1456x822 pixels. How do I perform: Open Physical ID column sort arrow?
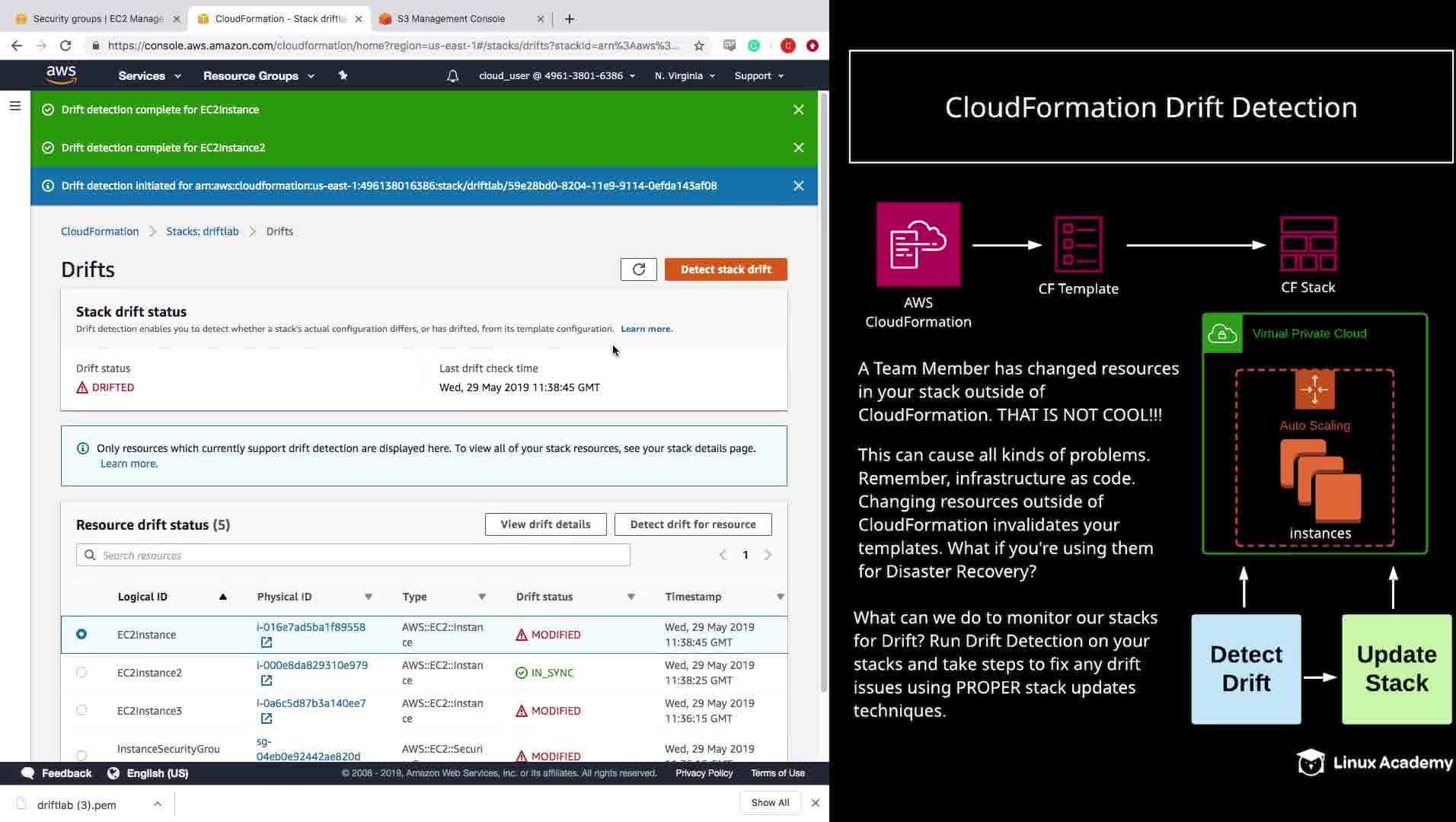pos(369,597)
